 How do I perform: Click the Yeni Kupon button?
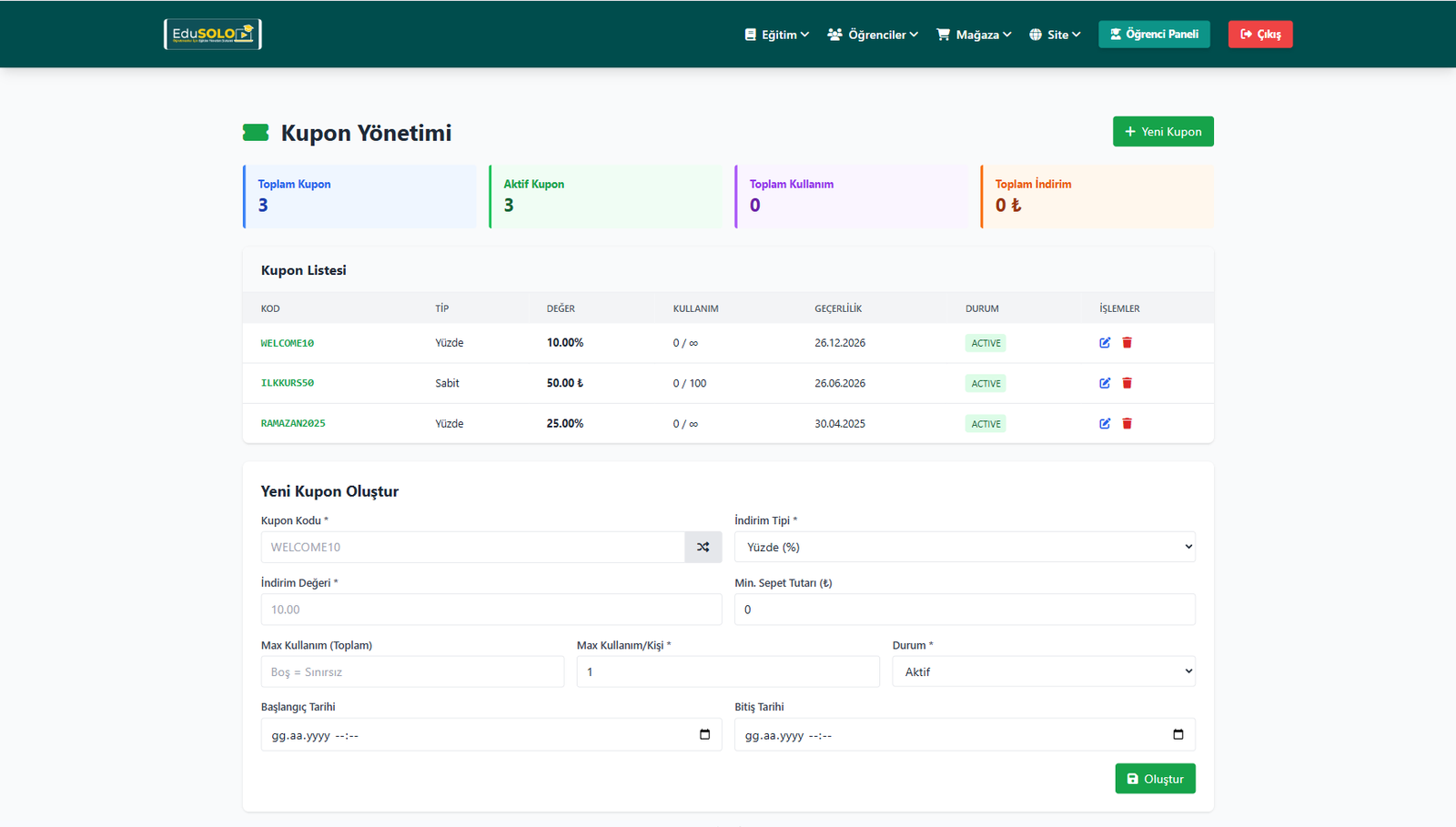click(x=1162, y=132)
